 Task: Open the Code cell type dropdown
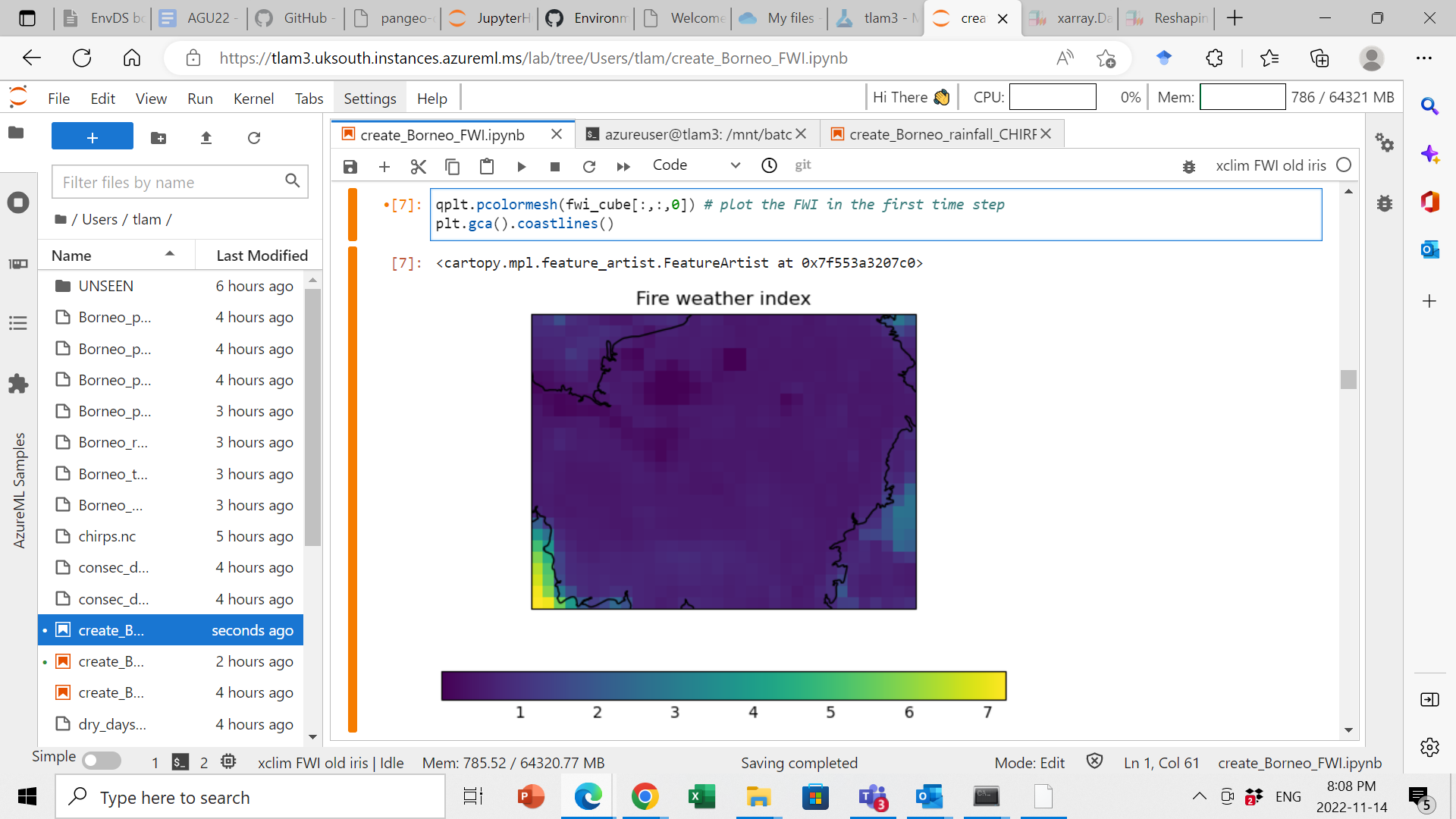(695, 165)
